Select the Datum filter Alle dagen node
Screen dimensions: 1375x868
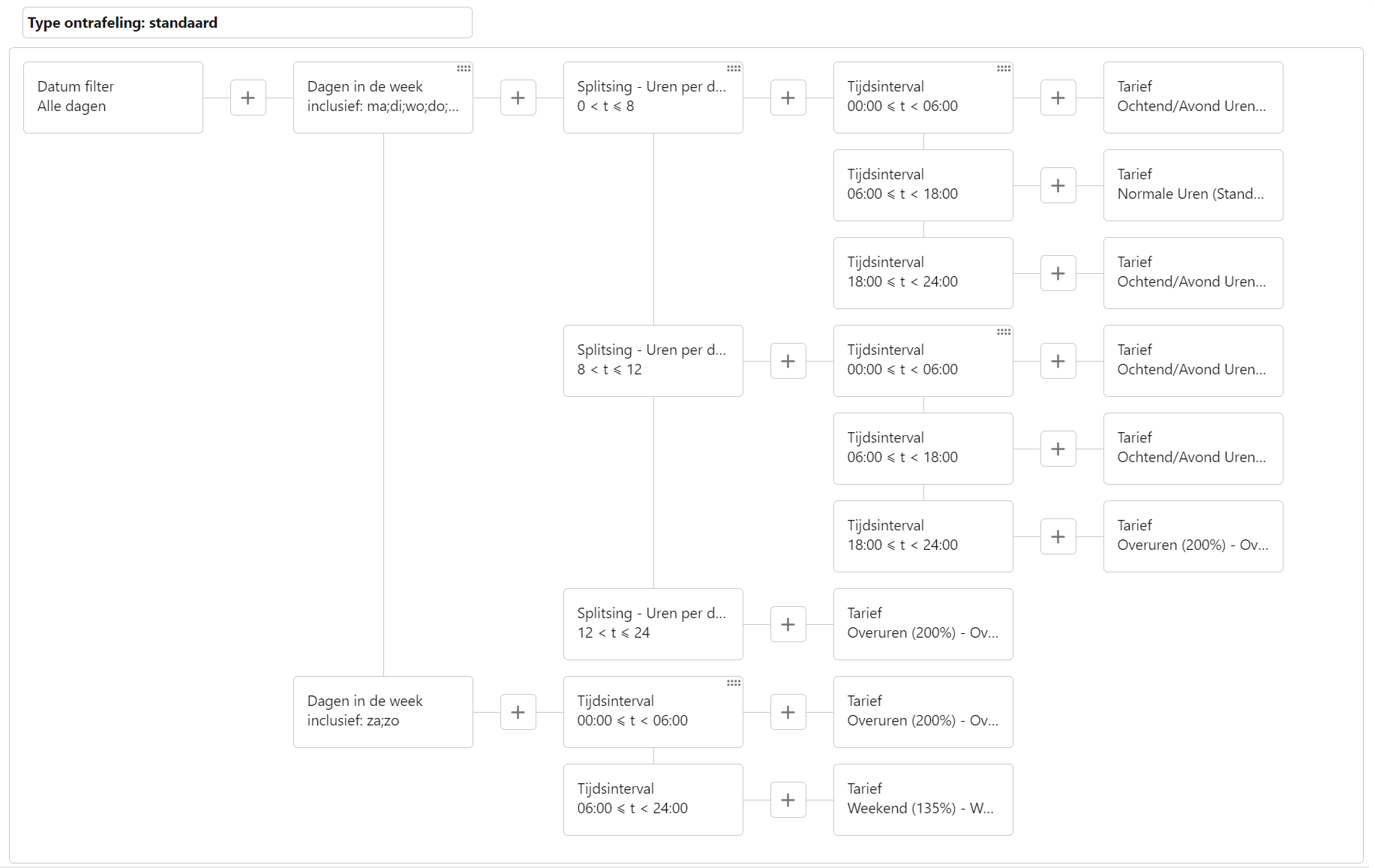[x=113, y=98]
